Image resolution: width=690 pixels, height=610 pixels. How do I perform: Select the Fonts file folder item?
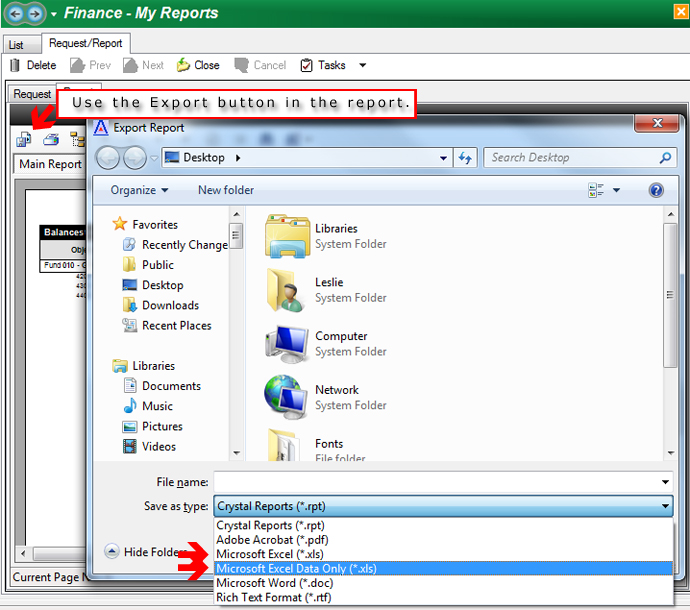(317, 445)
